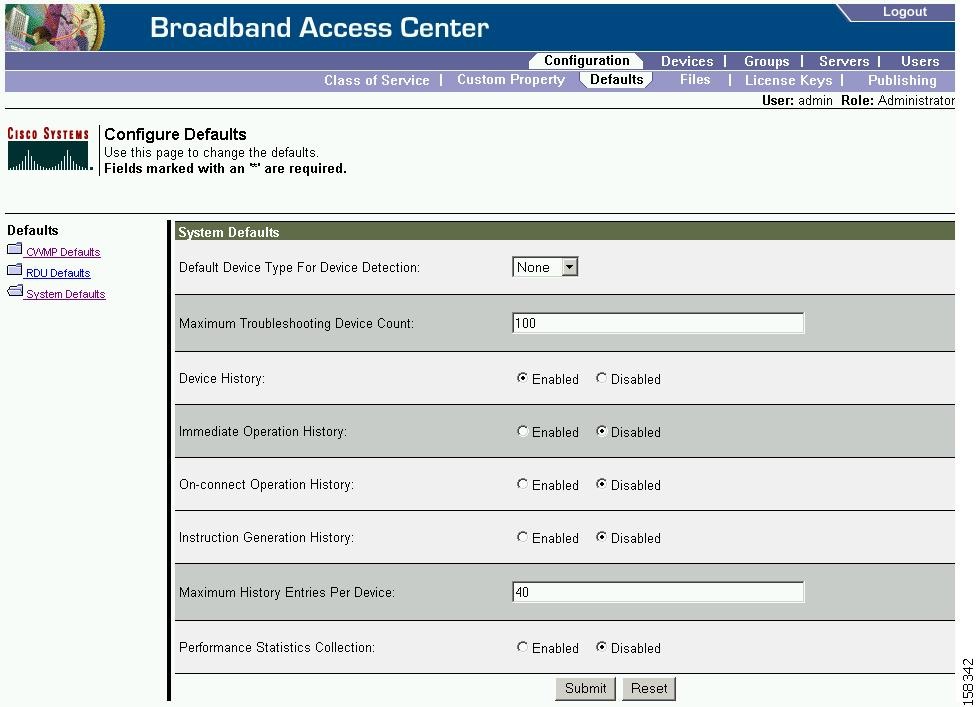Reset the system defaults form
The width and height of the screenshot is (976, 707).
pyautogui.click(x=649, y=688)
